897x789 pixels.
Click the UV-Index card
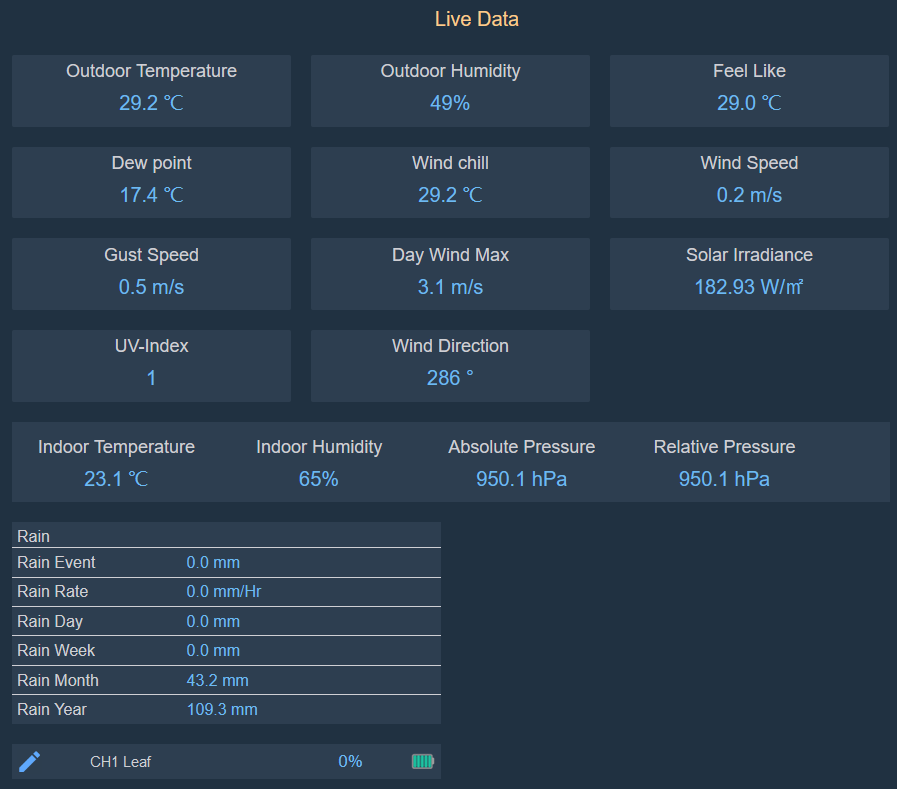[152, 366]
